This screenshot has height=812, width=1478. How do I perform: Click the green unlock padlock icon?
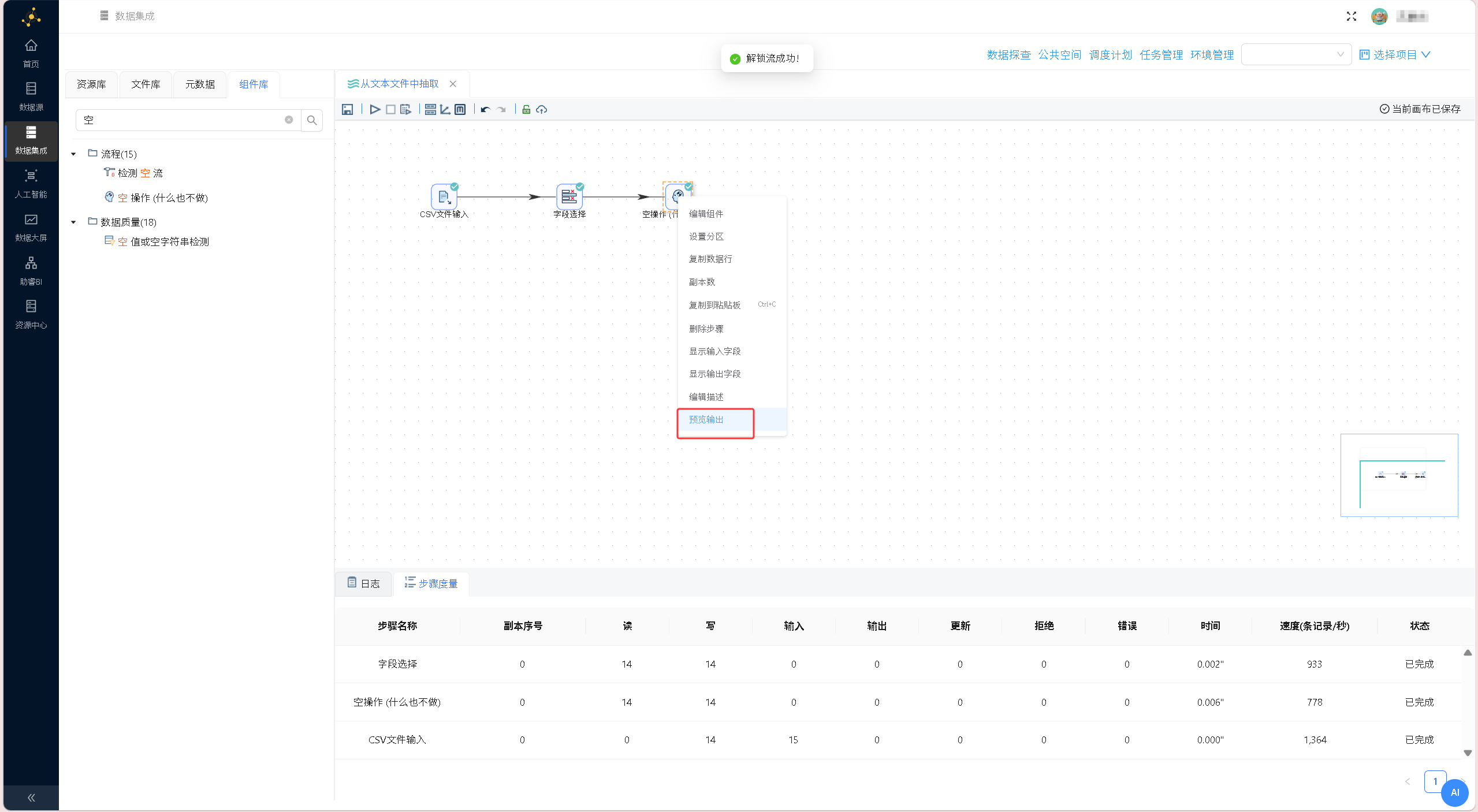tap(526, 109)
